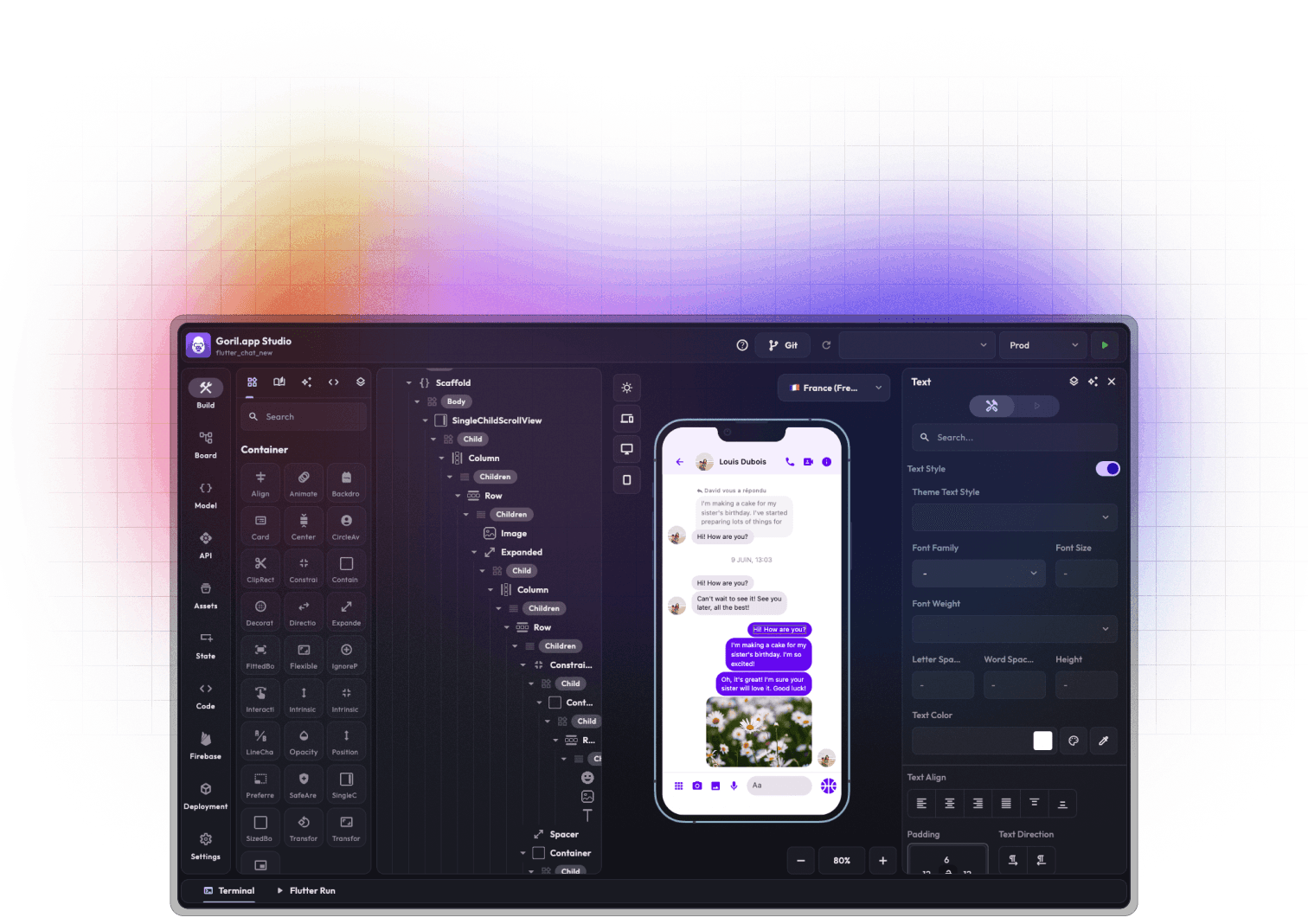Screen dimensions: 1308x924
Task: Collapse the Expanded tree node
Action: point(474,552)
